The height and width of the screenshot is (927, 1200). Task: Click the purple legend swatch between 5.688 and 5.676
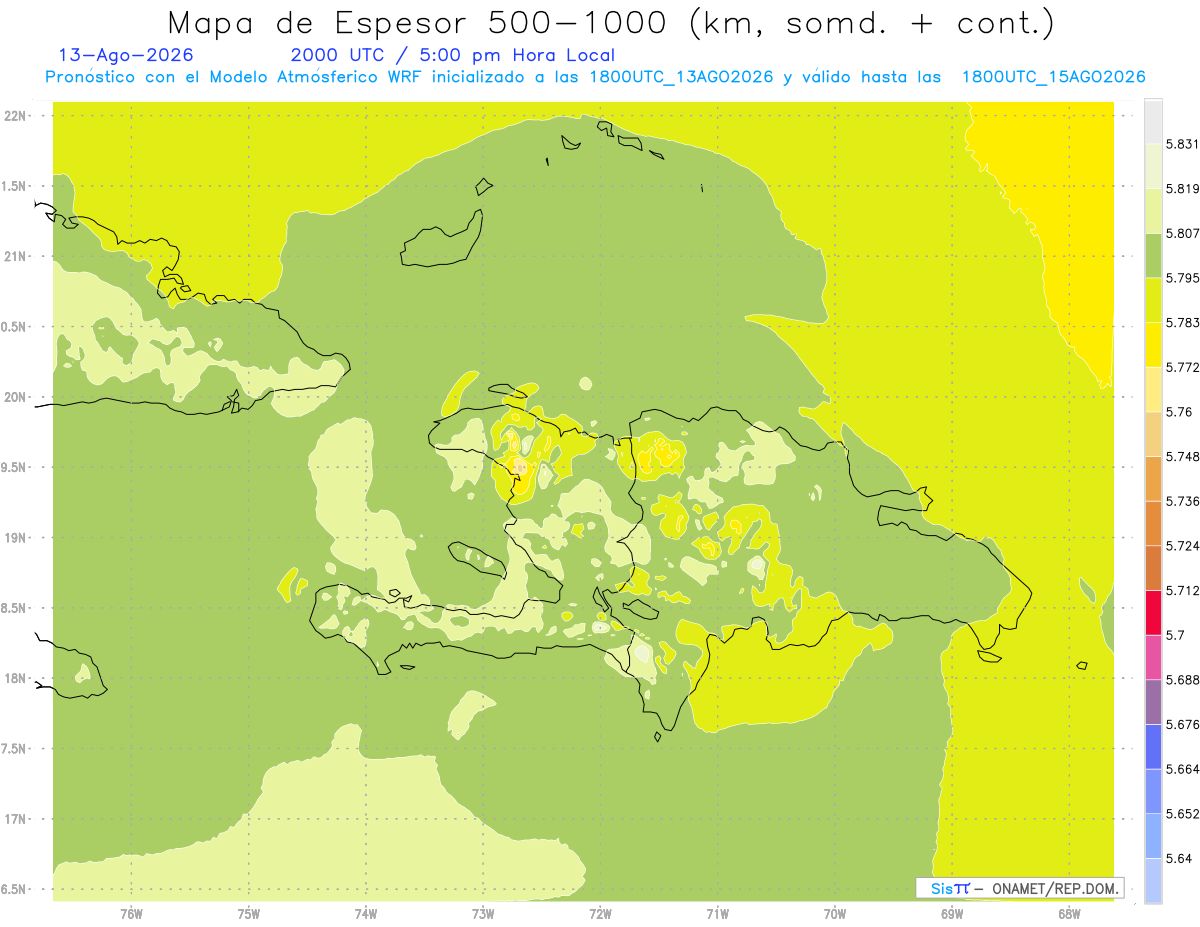[x=1153, y=702]
